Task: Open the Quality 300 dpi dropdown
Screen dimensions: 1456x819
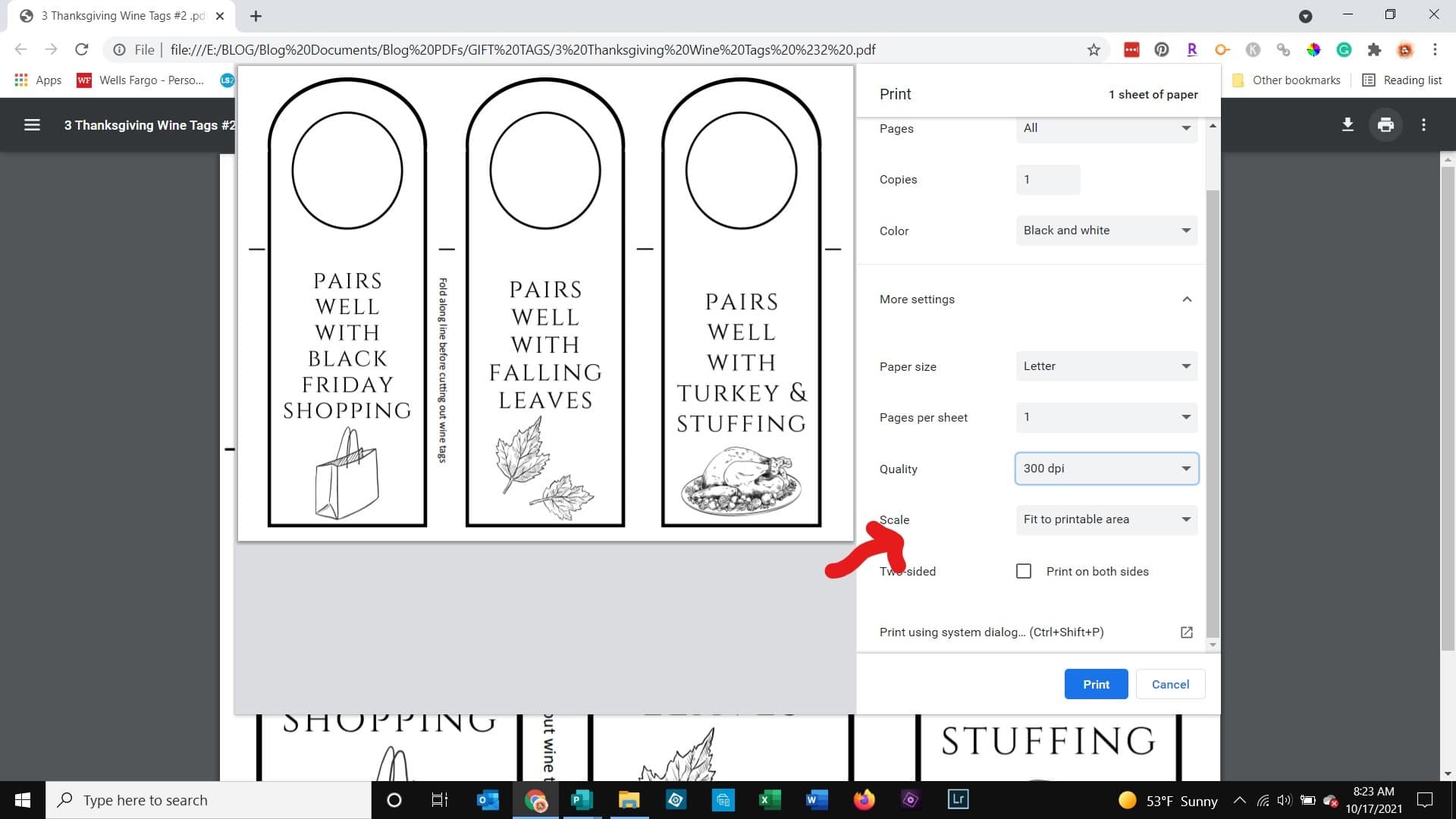Action: coord(1106,469)
